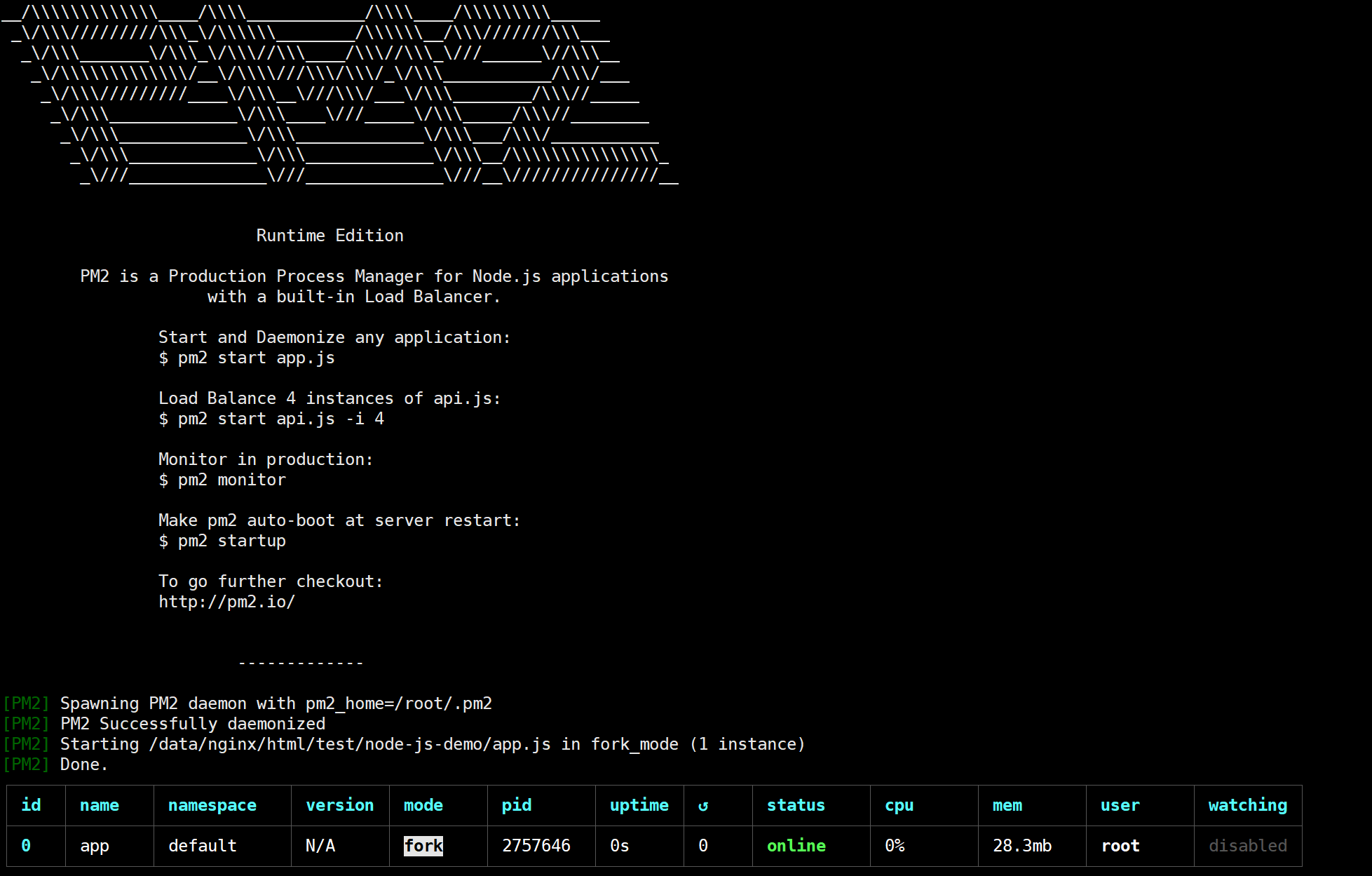
Task: Click the 'with a built-in Load Balancer.' line
Action: [354, 297]
